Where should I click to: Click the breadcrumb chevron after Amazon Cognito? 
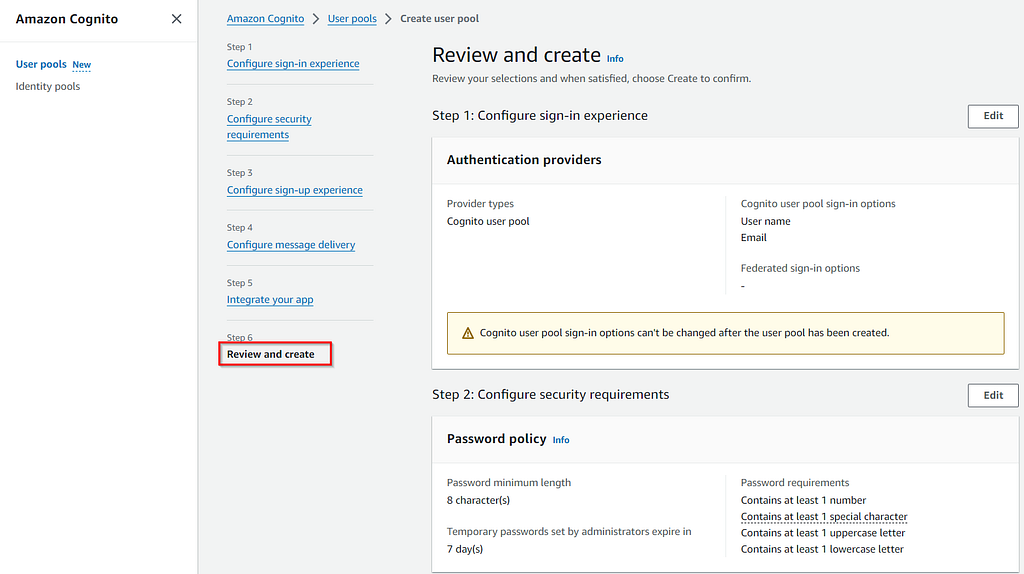[x=316, y=19]
